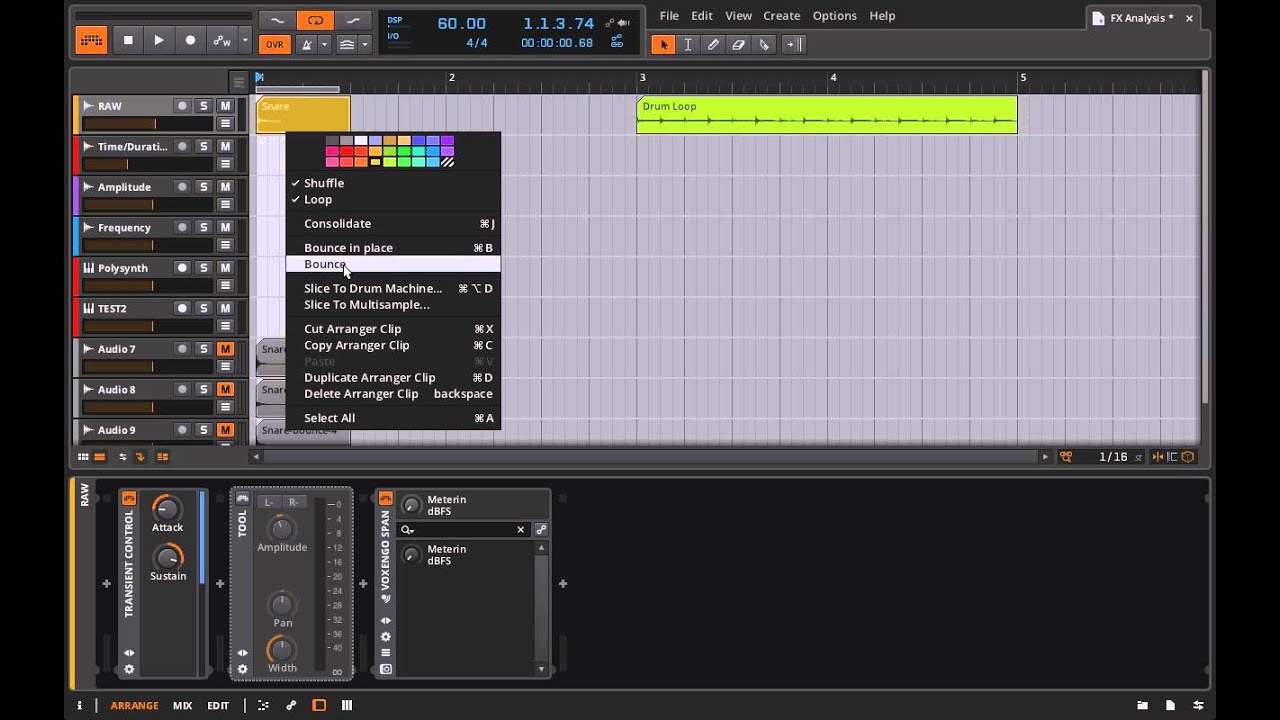The image size is (1280, 720).
Task: Toggle the OVR overdub button
Action: point(274,44)
